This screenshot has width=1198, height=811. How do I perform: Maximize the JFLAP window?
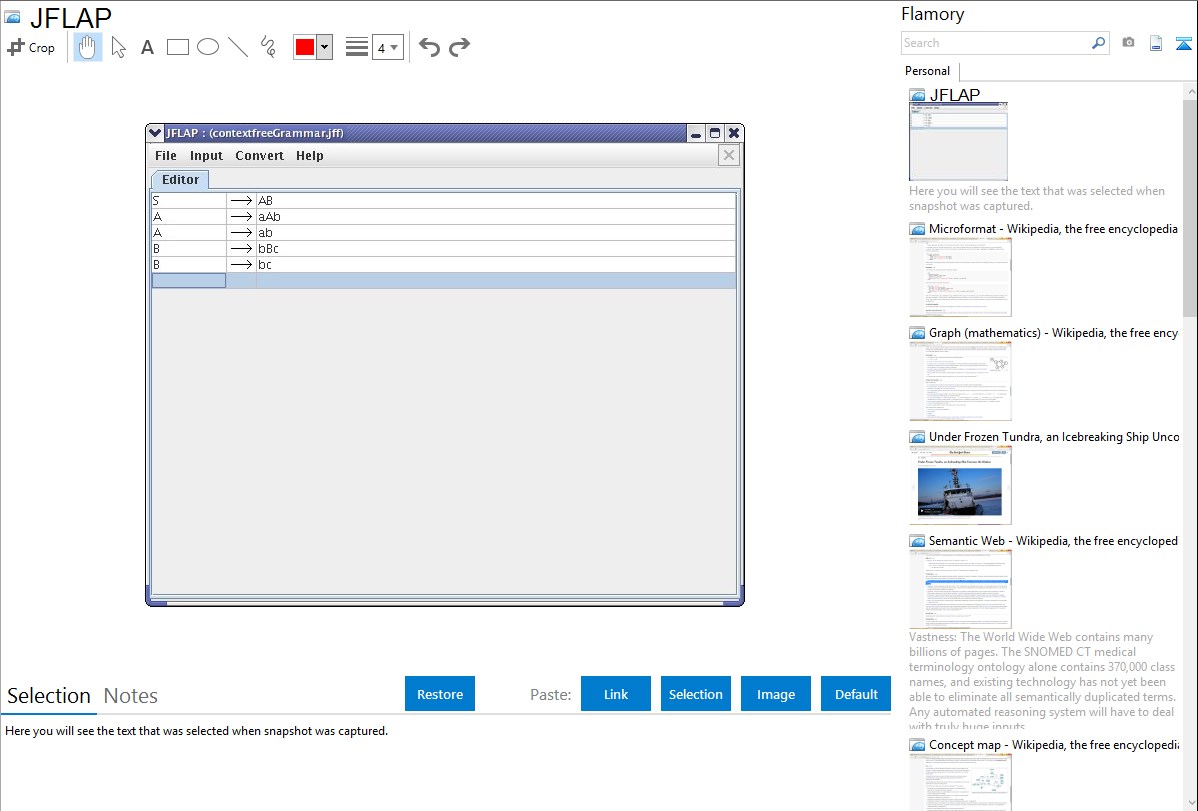pyautogui.click(x=715, y=133)
